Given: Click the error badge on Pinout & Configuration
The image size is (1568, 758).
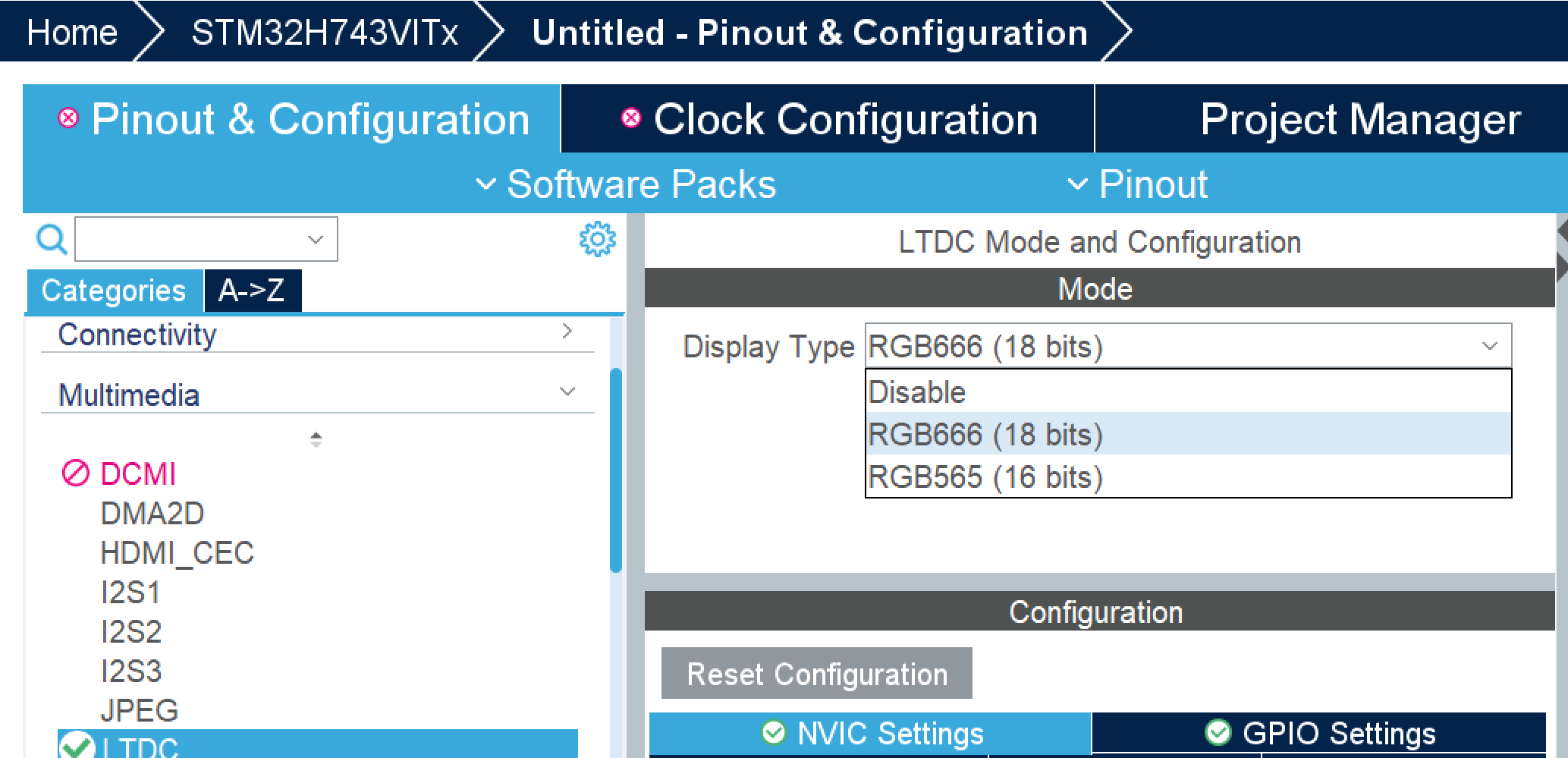Looking at the screenshot, I should click(68, 119).
